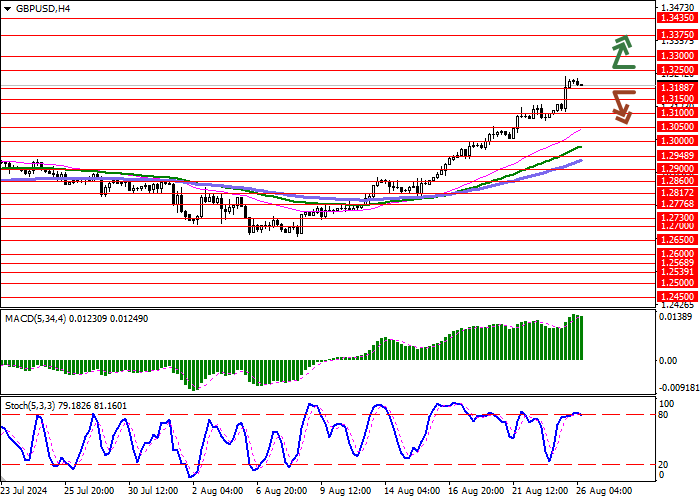The image size is (700, 500).
Task: Choose the 1.29489 level label
Action: point(677,156)
